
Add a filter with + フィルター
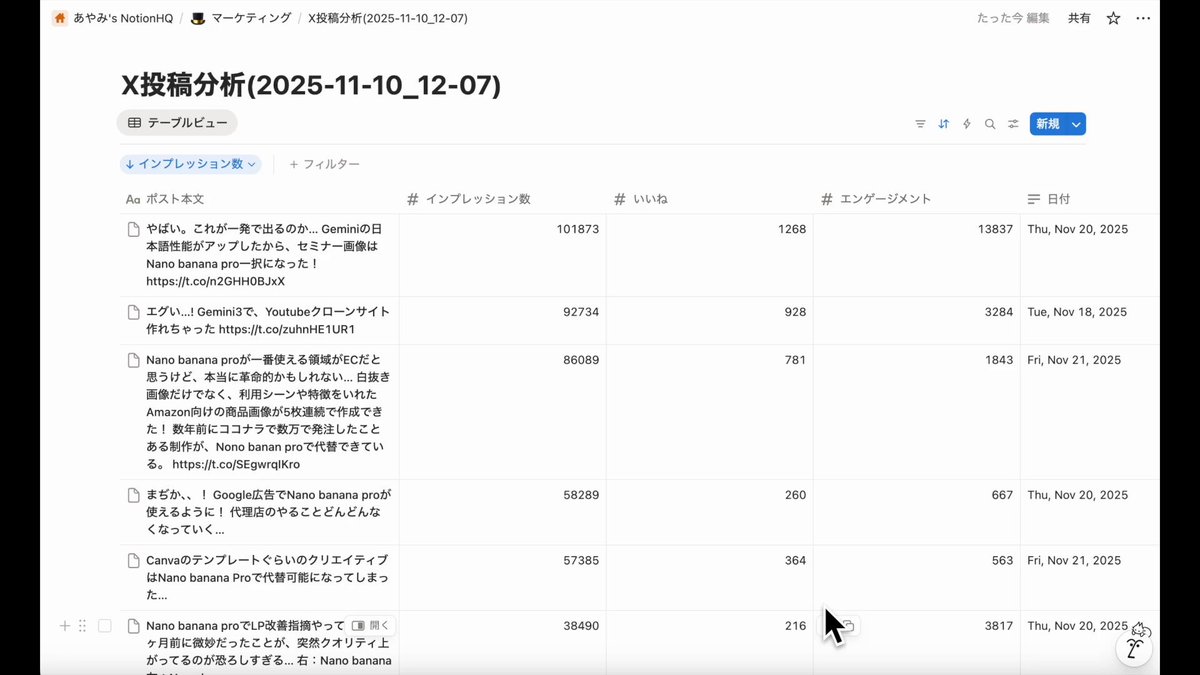point(324,164)
